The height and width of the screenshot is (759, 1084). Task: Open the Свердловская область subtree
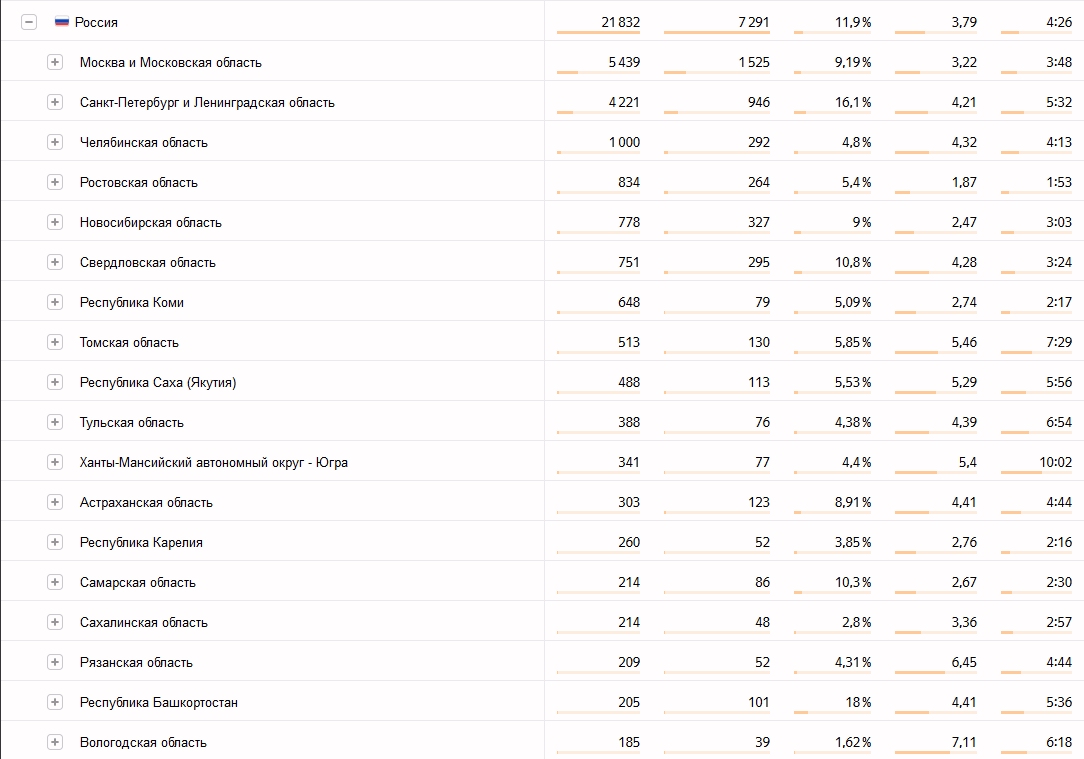[55, 262]
